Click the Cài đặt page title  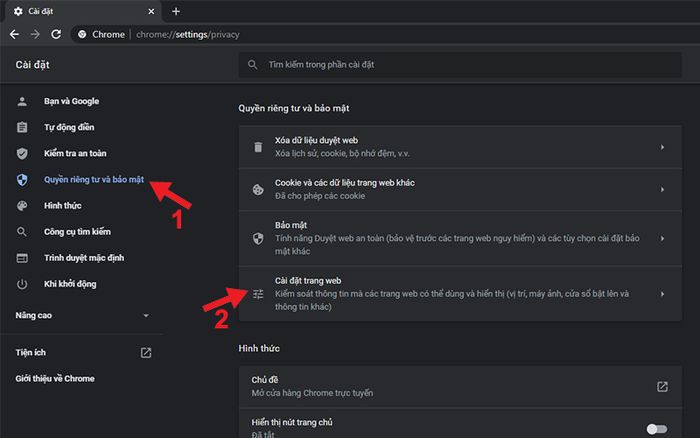[x=33, y=65]
